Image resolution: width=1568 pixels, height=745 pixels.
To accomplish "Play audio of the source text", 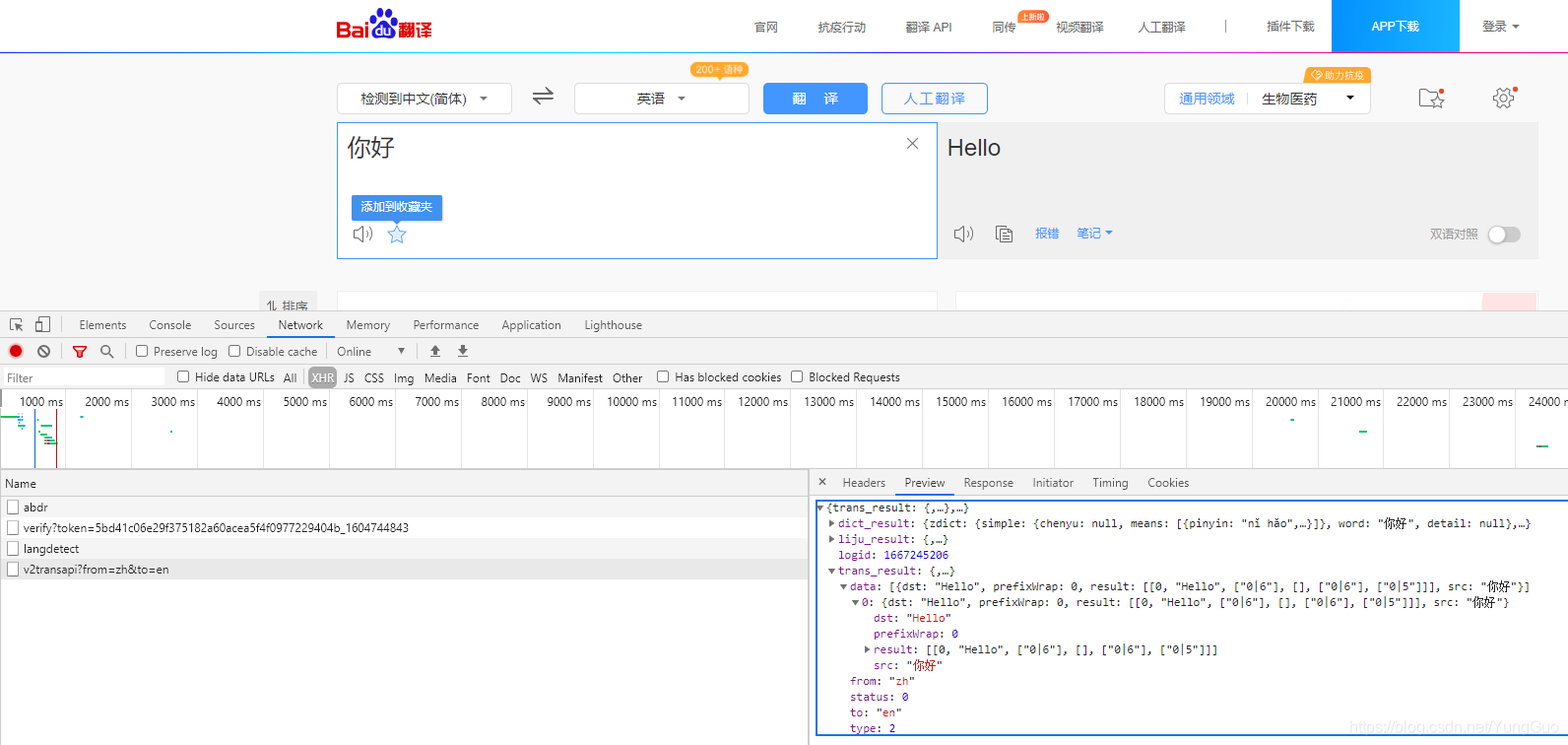I will point(362,234).
